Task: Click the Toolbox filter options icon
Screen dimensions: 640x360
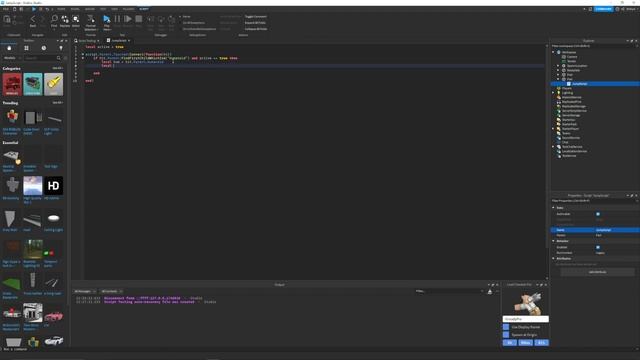Action: tap(65, 58)
